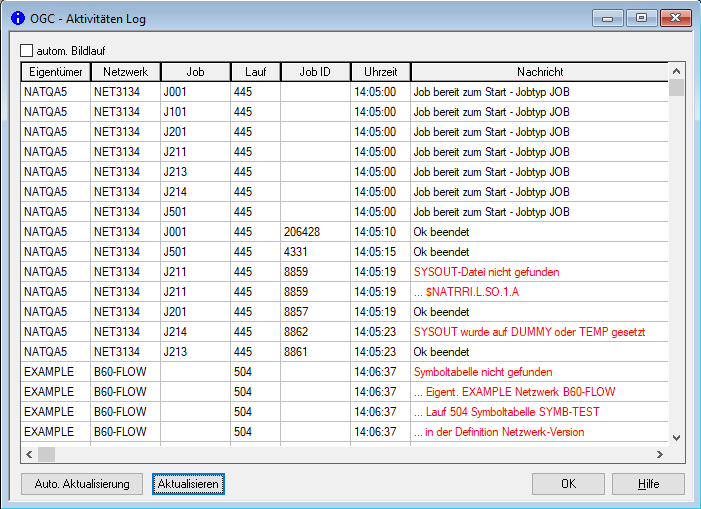This screenshot has height=509, width=701.
Task: Select the 'Symboltabelle nicht gefunden' row
Action: [x=482, y=372]
